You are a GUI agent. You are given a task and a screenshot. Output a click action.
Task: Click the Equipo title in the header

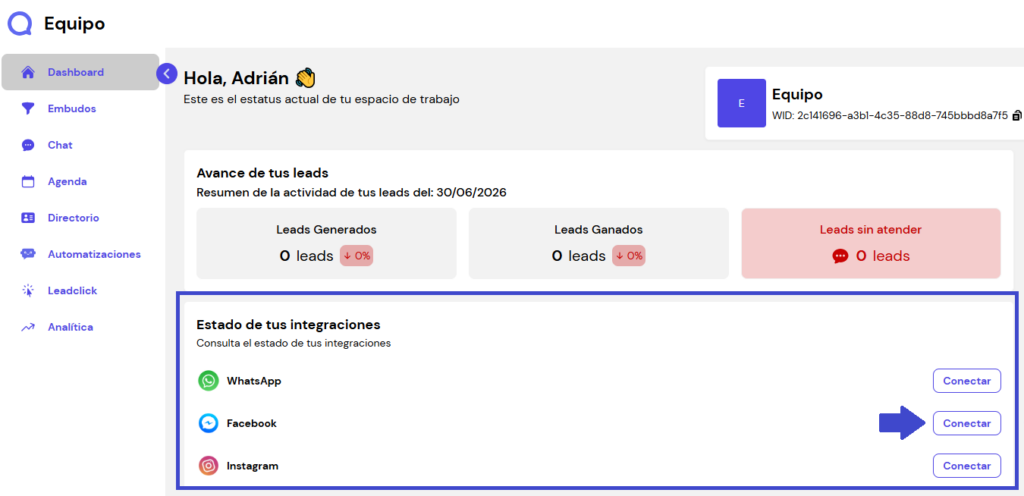click(x=74, y=23)
